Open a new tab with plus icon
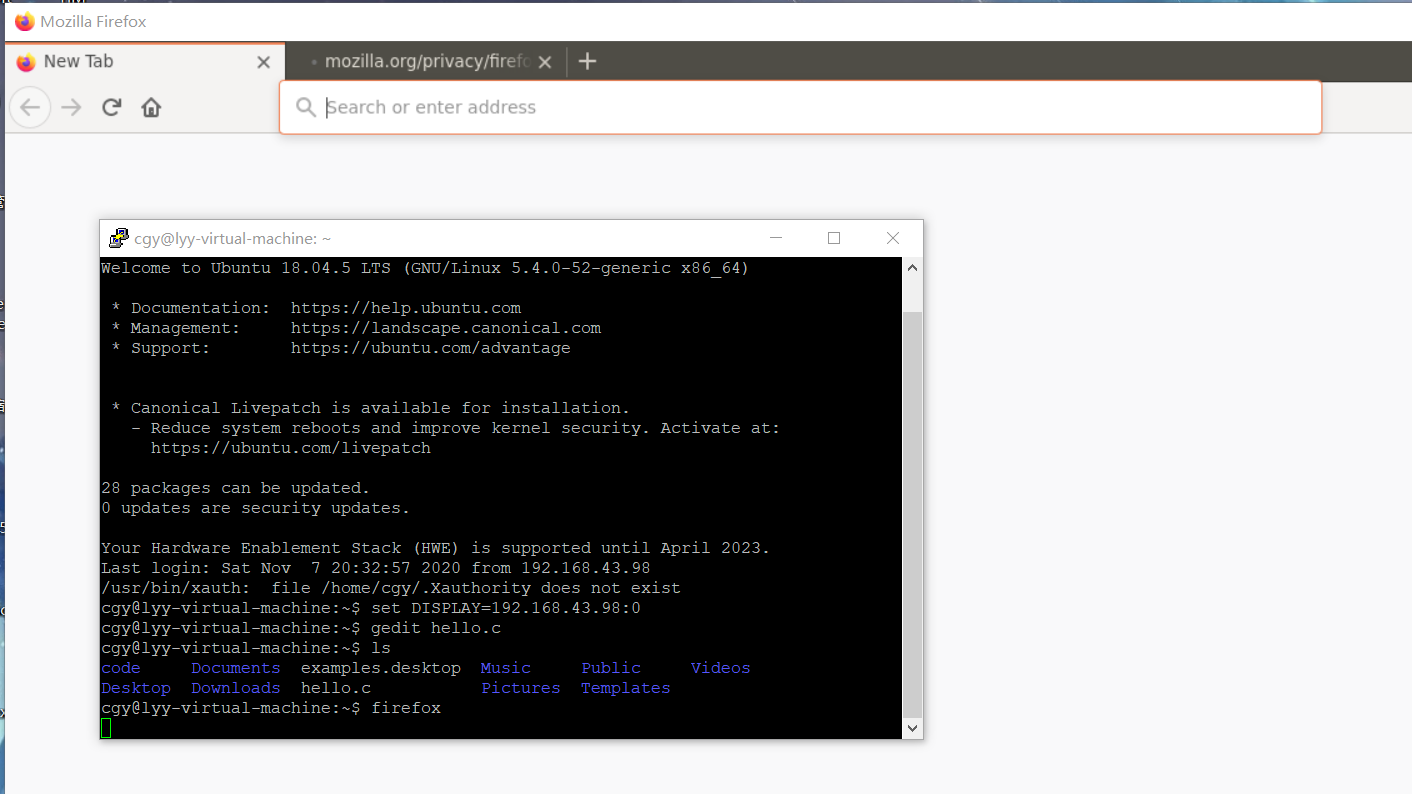 [x=588, y=61]
